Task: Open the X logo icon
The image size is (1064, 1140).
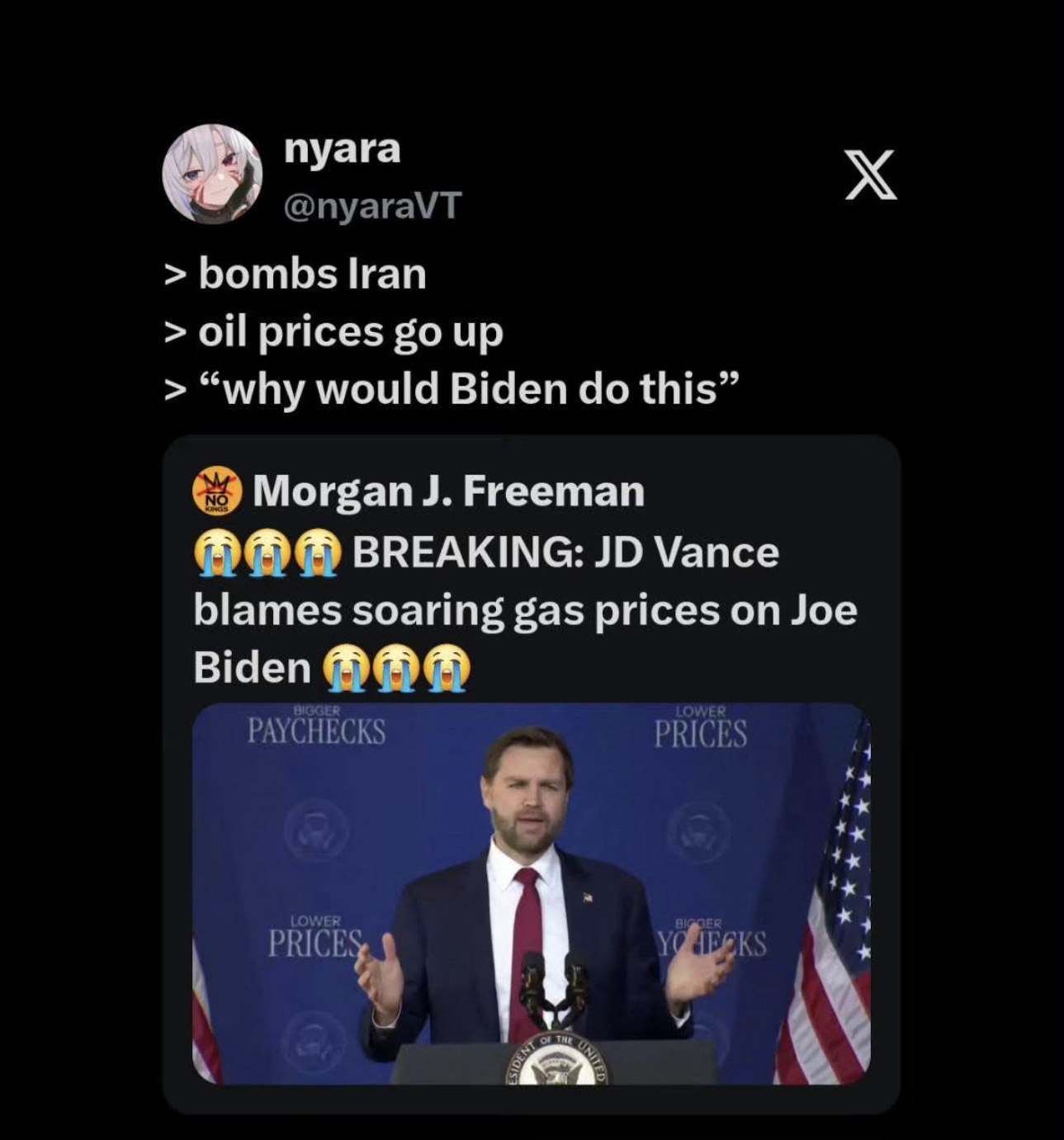Action: [x=871, y=175]
